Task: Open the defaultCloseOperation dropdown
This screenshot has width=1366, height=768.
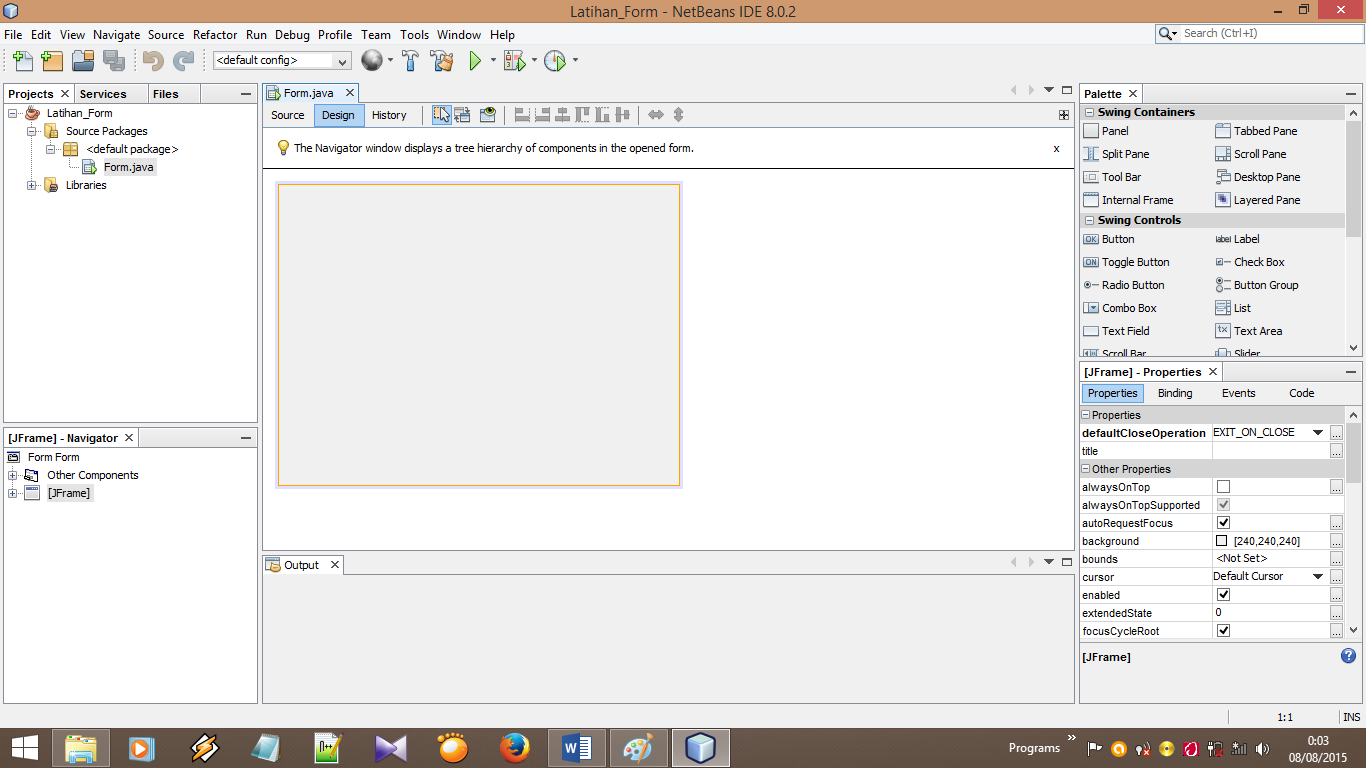Action: (x=1317, y=432)
